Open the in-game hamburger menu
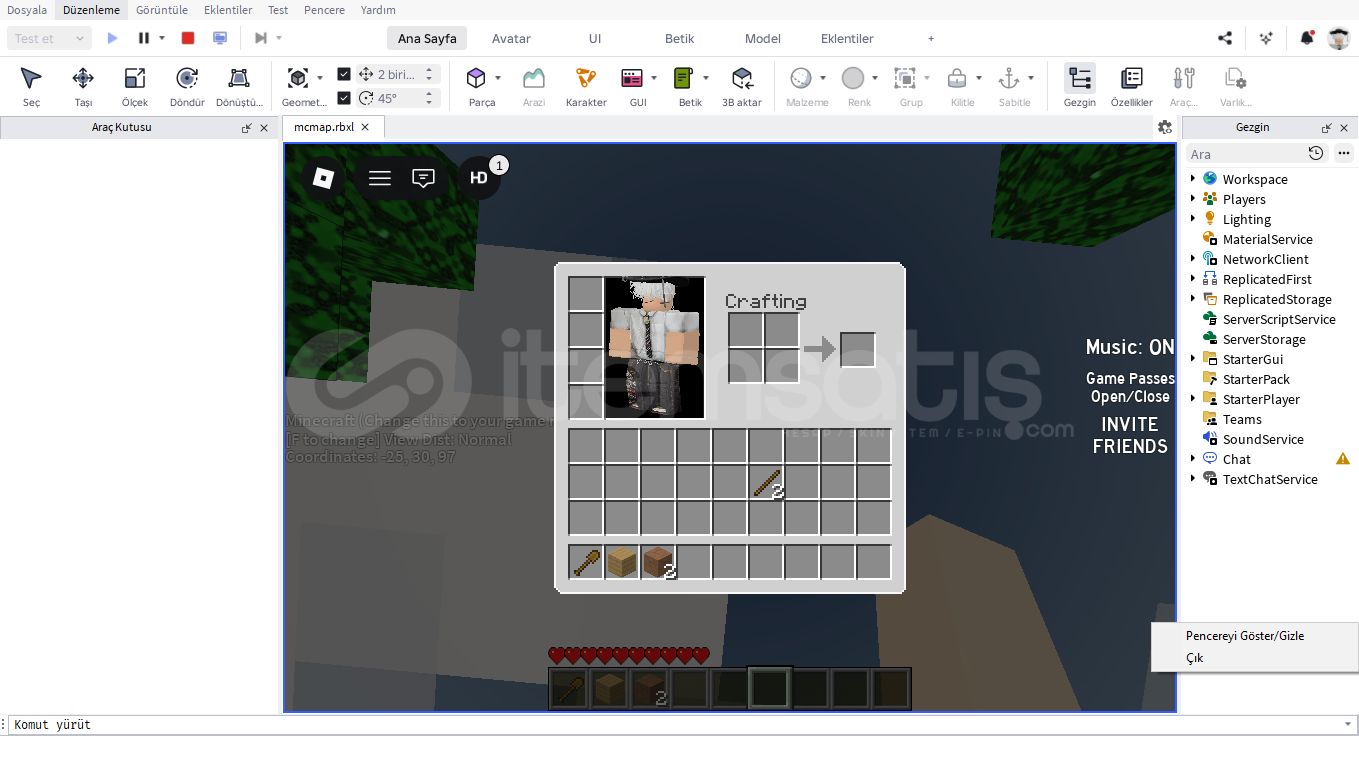The image size is (1359, 768). click(380, 178)
